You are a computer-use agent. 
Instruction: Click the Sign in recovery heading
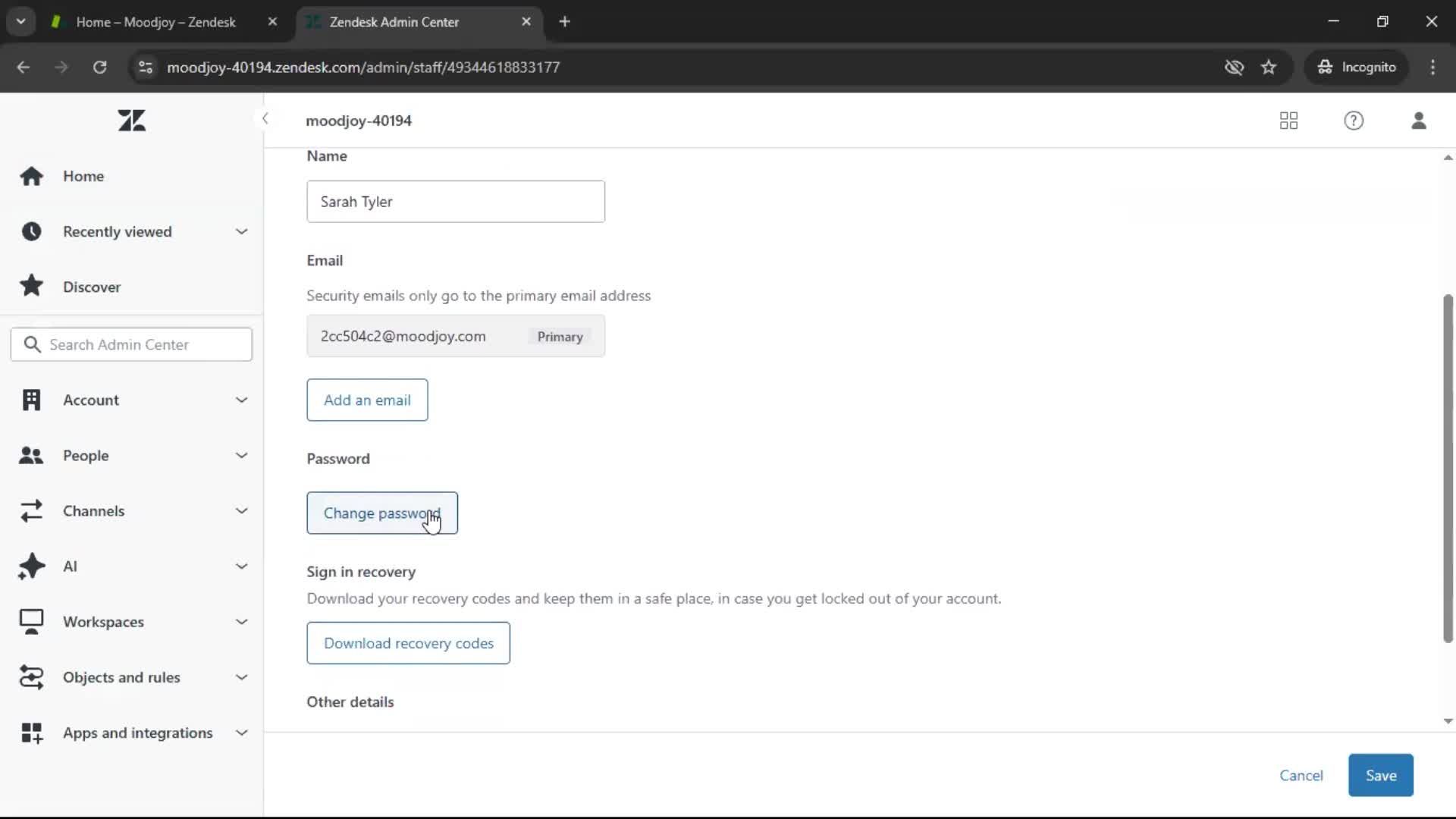(361, 572)
